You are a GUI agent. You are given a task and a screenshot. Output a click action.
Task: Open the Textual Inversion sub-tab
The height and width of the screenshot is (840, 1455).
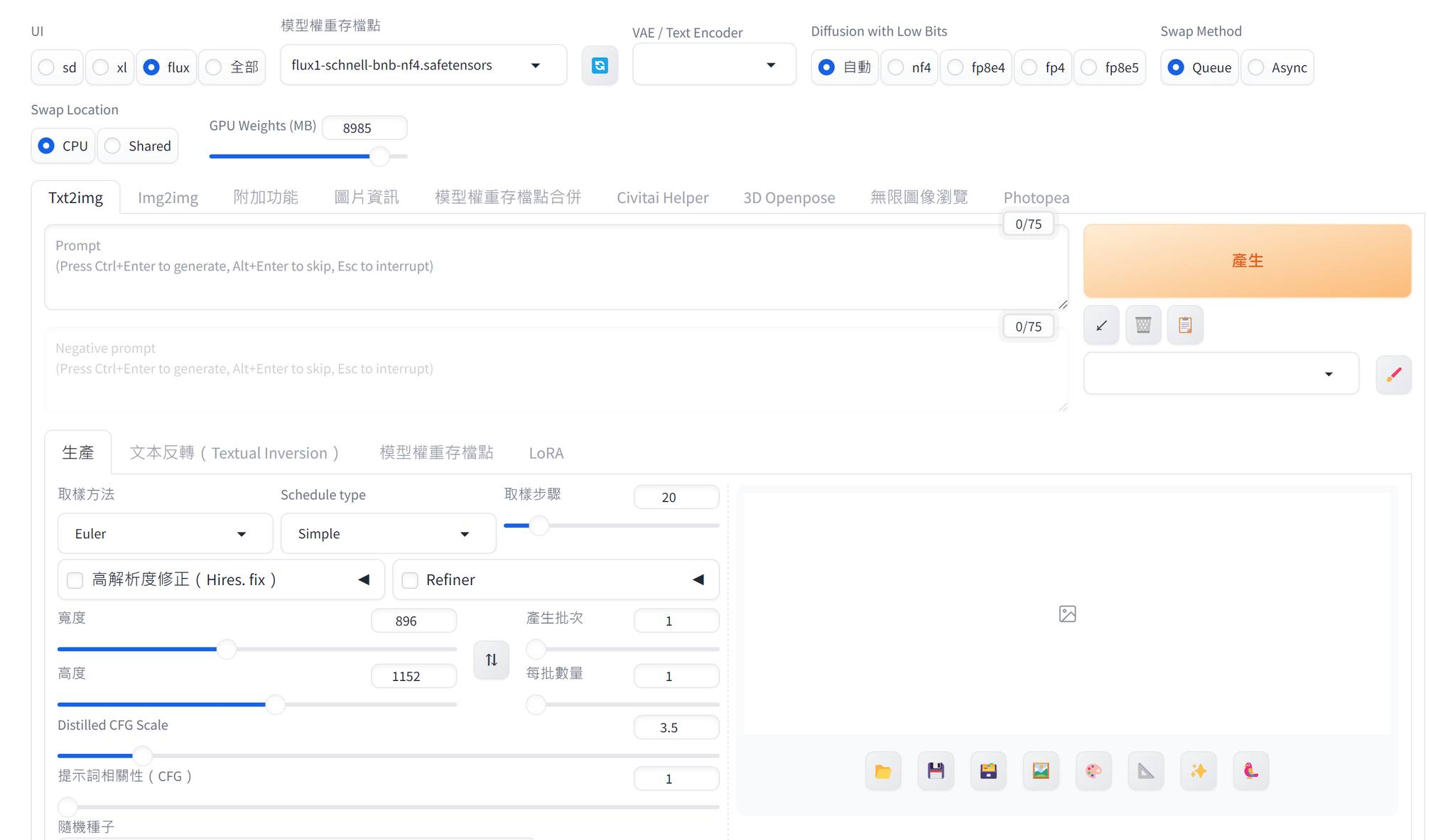(235, 453)
